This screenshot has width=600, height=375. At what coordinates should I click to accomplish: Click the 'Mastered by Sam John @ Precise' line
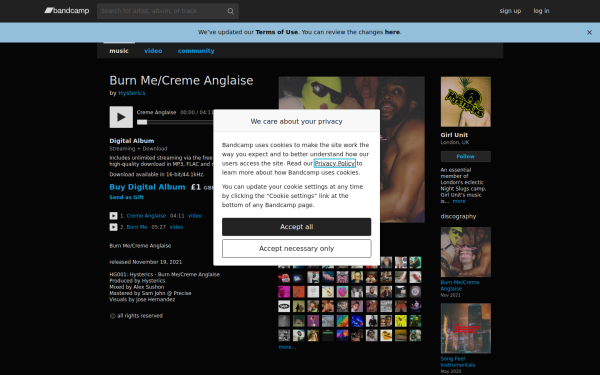pyautogui.click(x=150, y=293)
